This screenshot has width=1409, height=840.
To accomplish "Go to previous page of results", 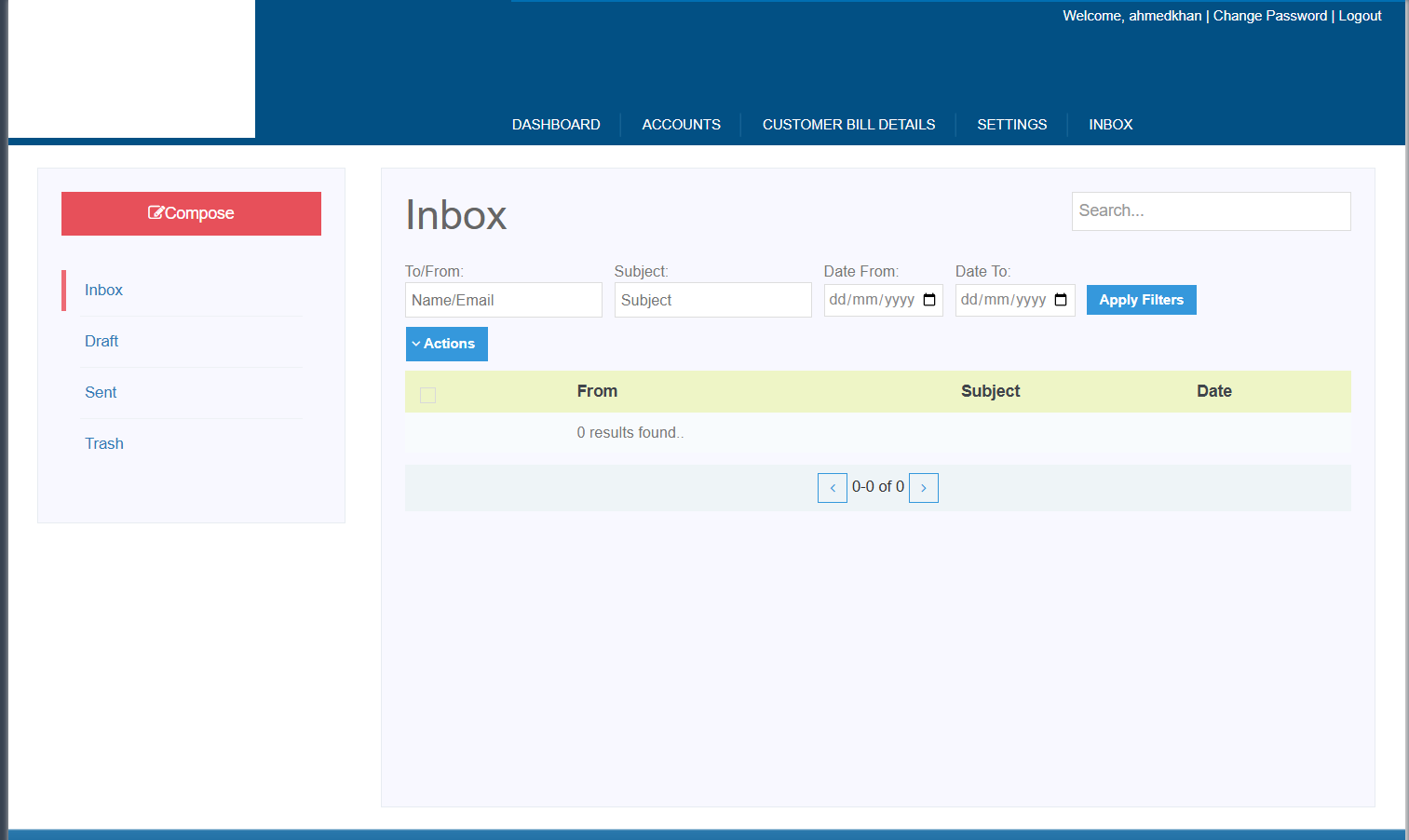I will point(832,488).
